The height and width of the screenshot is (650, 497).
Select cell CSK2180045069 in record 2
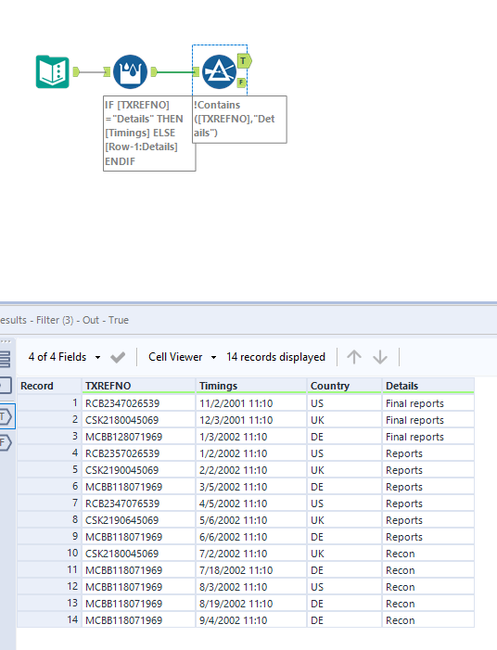tap(138, 420)
